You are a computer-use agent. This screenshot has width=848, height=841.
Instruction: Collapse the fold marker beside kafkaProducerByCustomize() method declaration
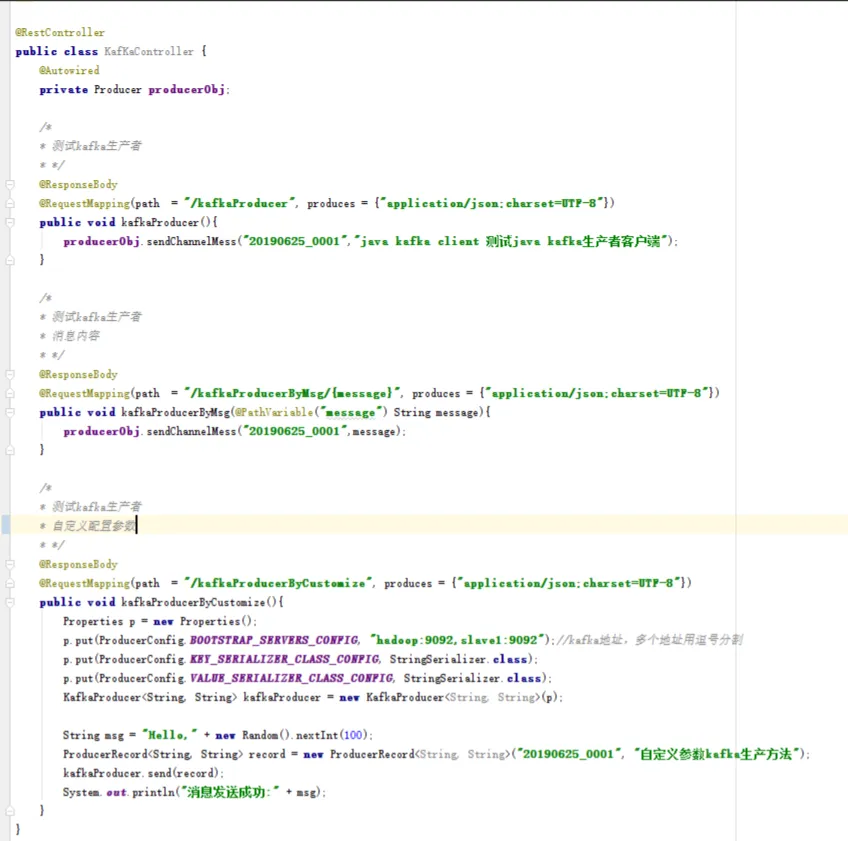[10, 602]
